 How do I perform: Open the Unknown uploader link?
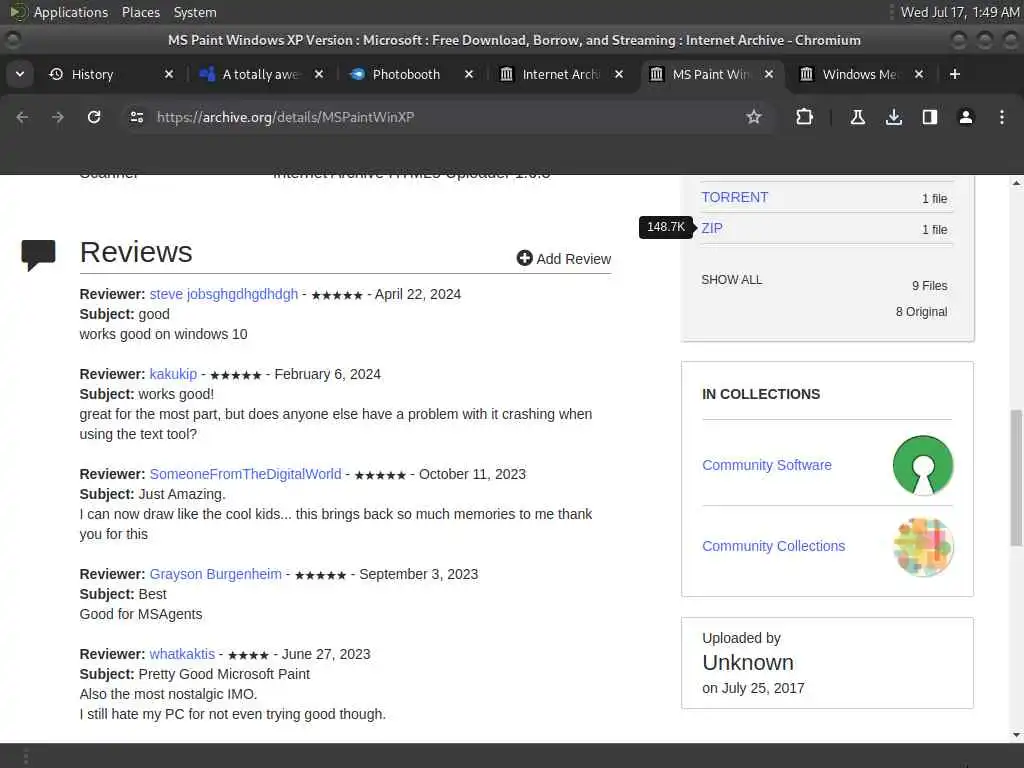[x=748, y=662]
